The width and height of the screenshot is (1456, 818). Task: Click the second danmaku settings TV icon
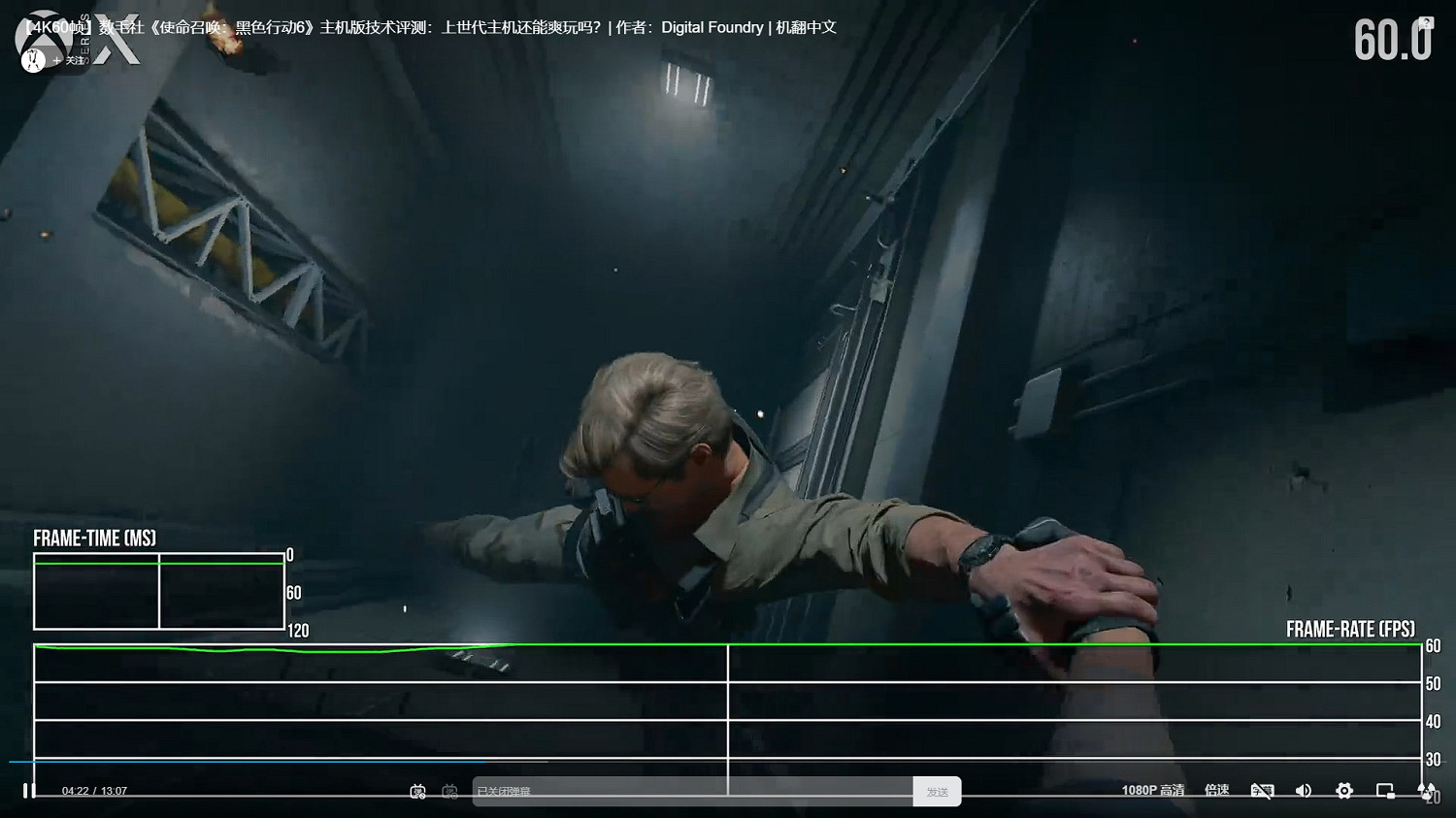(448, 791)
